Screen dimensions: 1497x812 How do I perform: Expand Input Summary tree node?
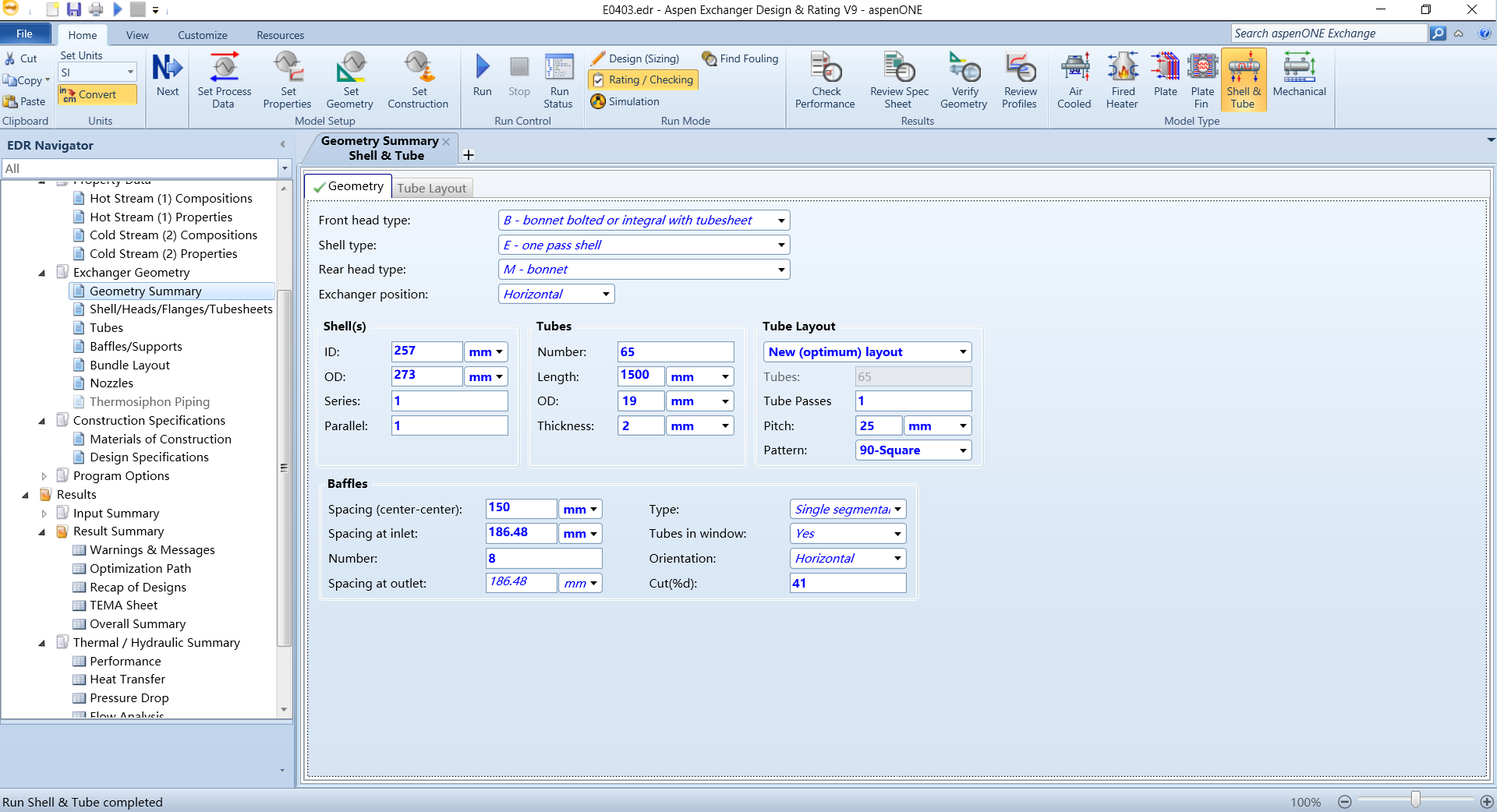[44, 514]
